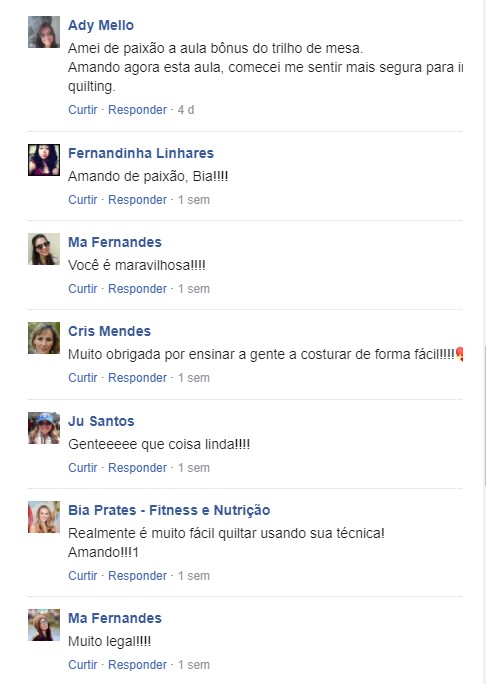The height and width of the screenshot is (684, 486).
Task: Curtir the 'Você é maravilhosa!!!!' comment
Action: 82,289
